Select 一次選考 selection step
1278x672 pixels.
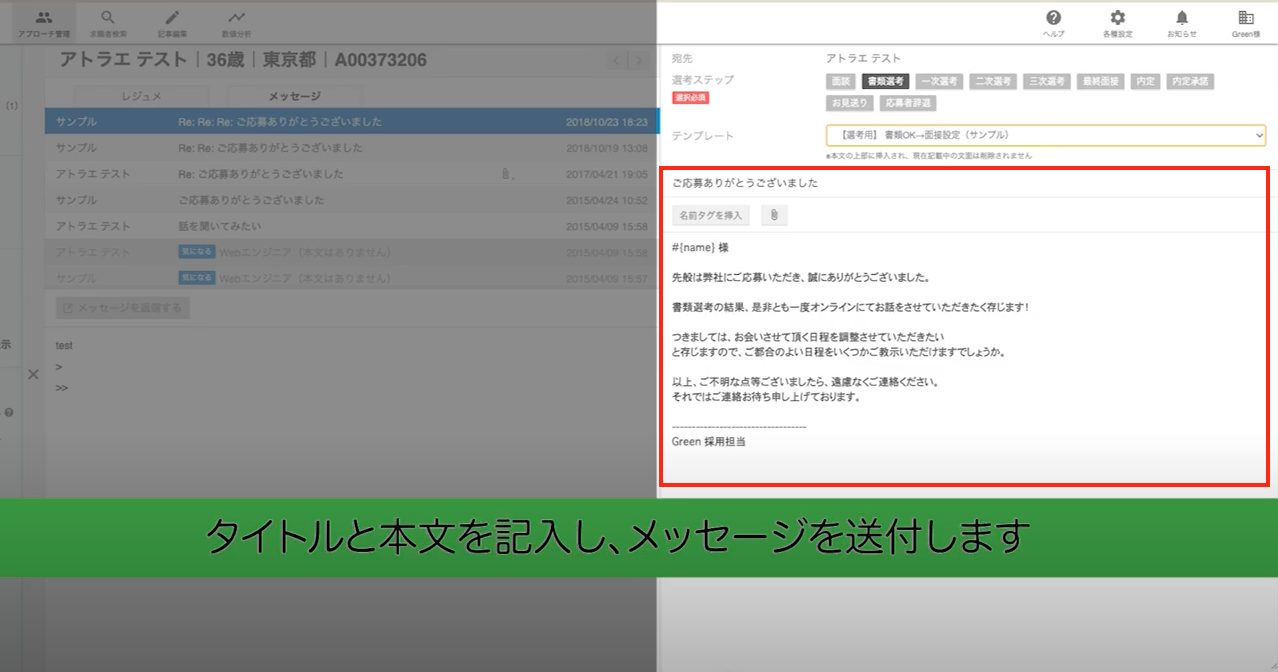pyautogui.click(x=939, y=81)
